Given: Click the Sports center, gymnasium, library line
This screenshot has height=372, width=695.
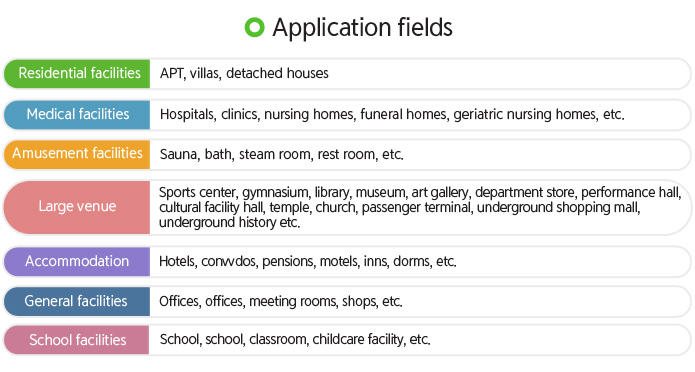Looking at the screenshot, I should 420,192.
